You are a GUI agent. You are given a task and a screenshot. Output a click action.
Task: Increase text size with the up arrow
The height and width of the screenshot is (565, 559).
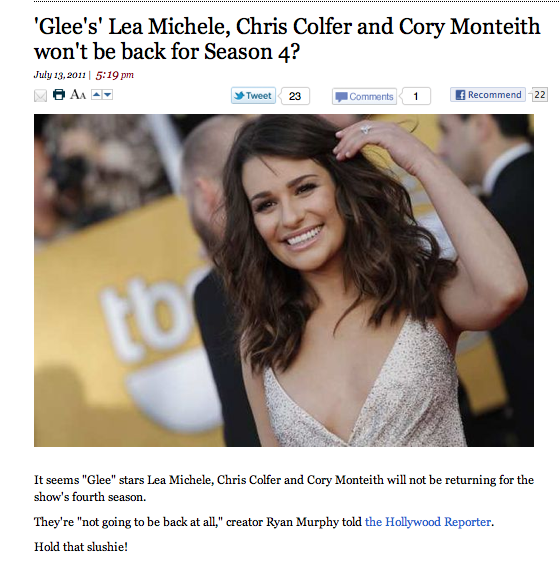tap(96, 94)
